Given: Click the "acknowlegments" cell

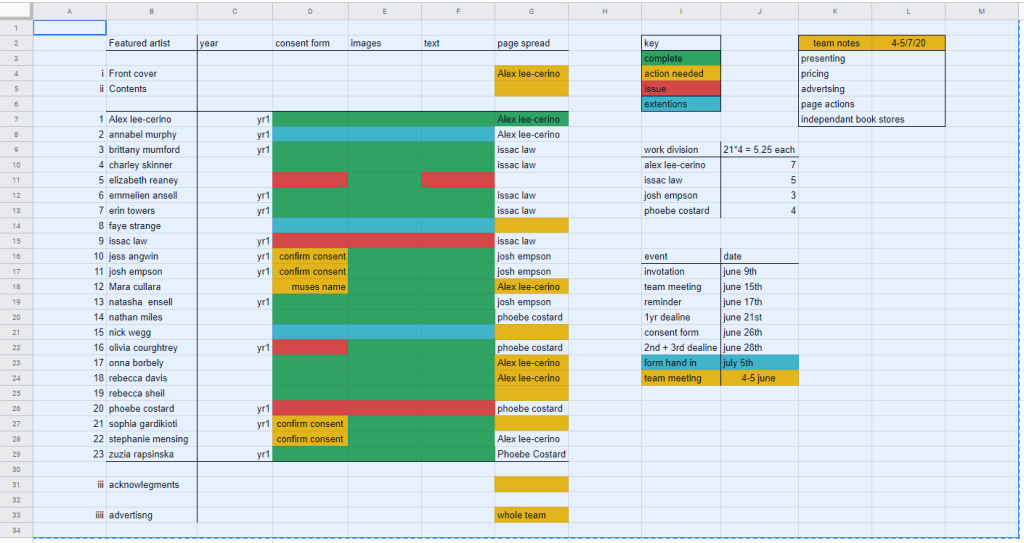Looking at the screenshot, I should point(151,485).
